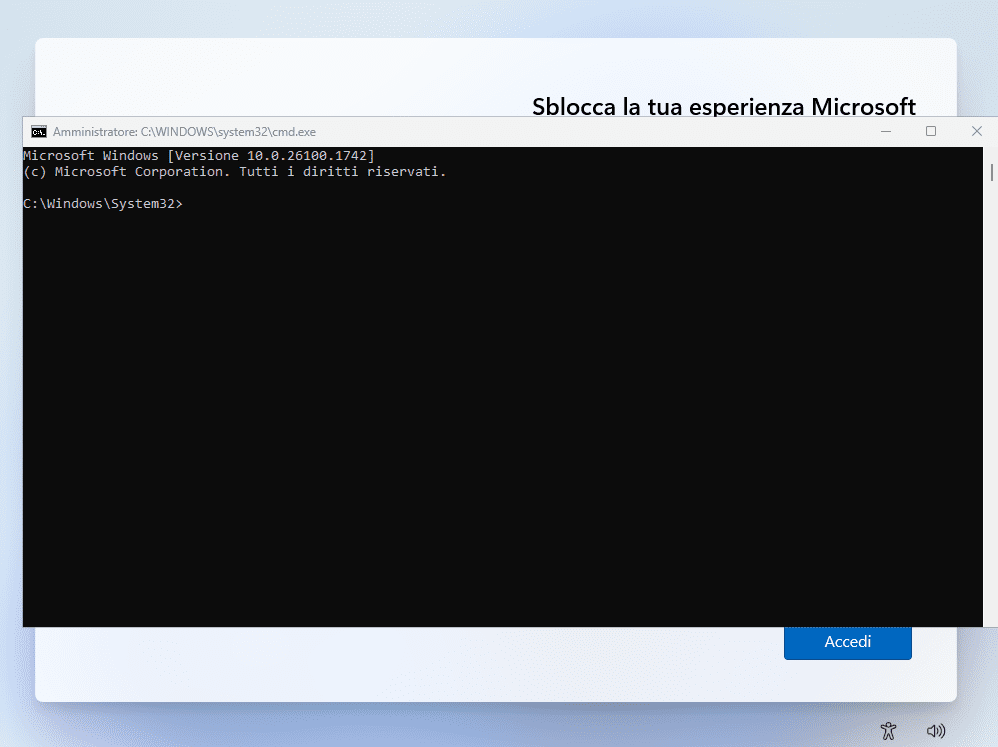Click the blurred background left of the accessibility icon
The image size is (998, 747).
click(500, 728)
